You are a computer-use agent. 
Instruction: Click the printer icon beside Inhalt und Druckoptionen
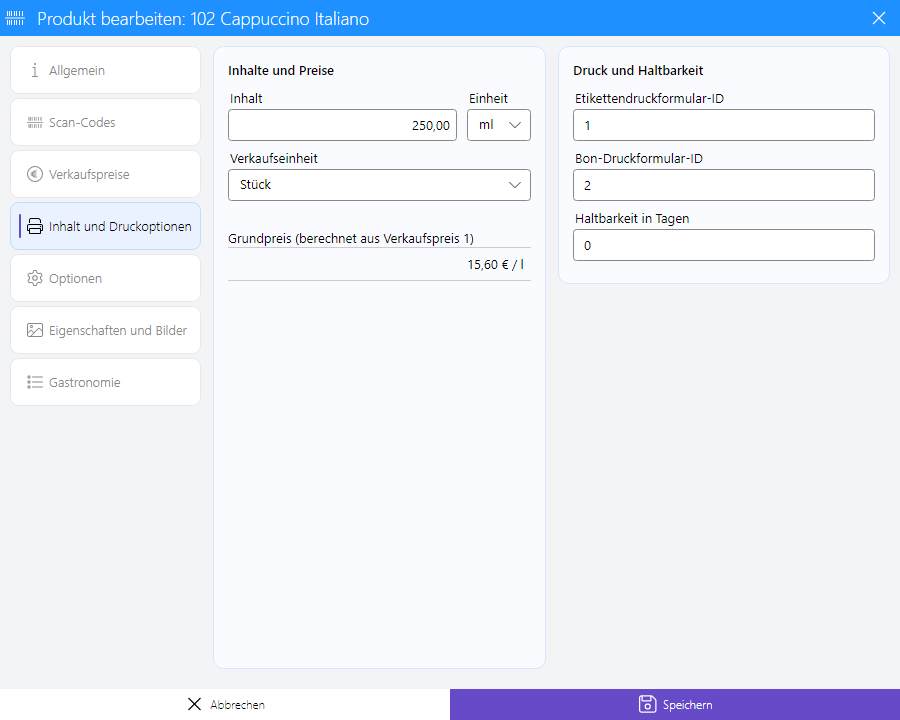[35, 226]
